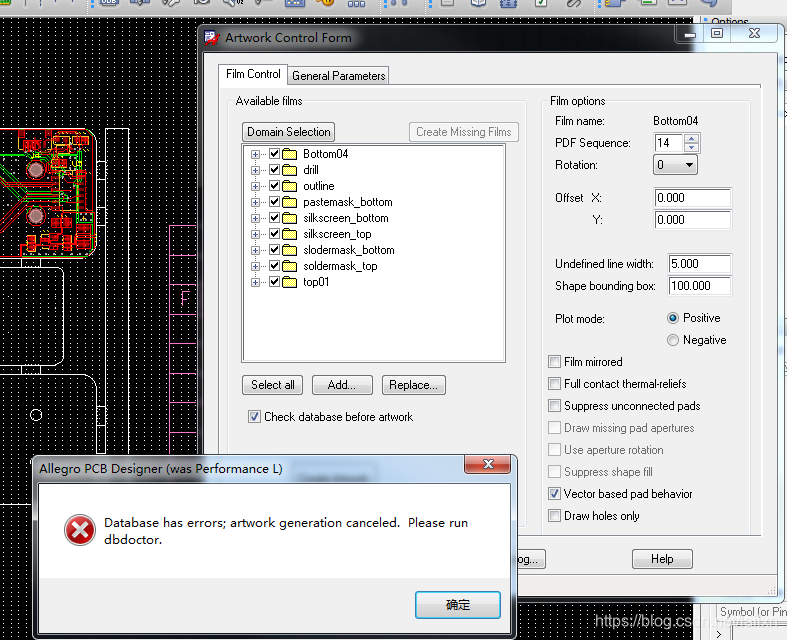Uncheck the soldermask_top film checkbox
Image resolution: width=787 pixels, height=640 pixels.
[x=274, y=266]
